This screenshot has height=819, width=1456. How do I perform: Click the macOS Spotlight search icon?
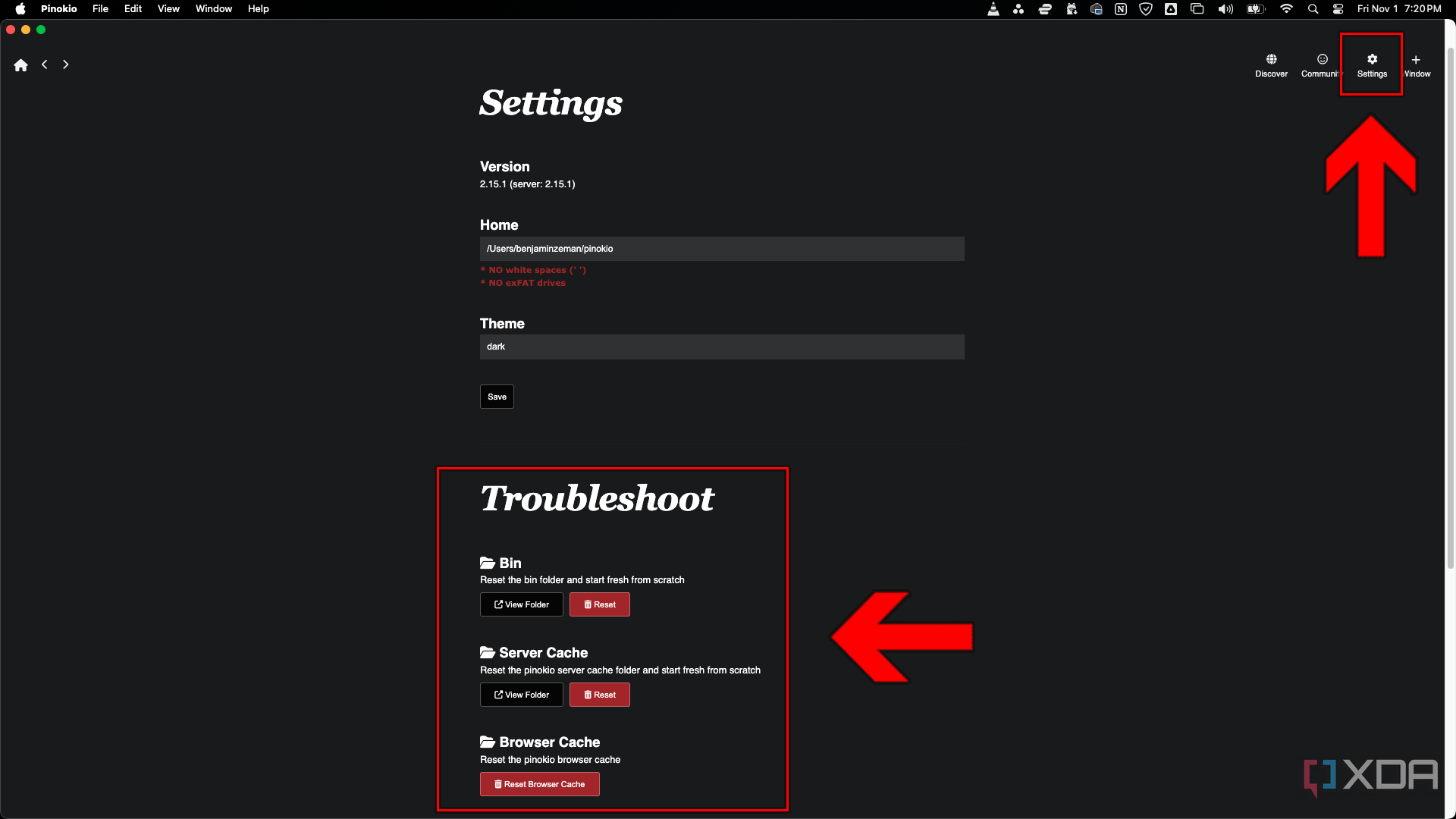click(1314, 8)
